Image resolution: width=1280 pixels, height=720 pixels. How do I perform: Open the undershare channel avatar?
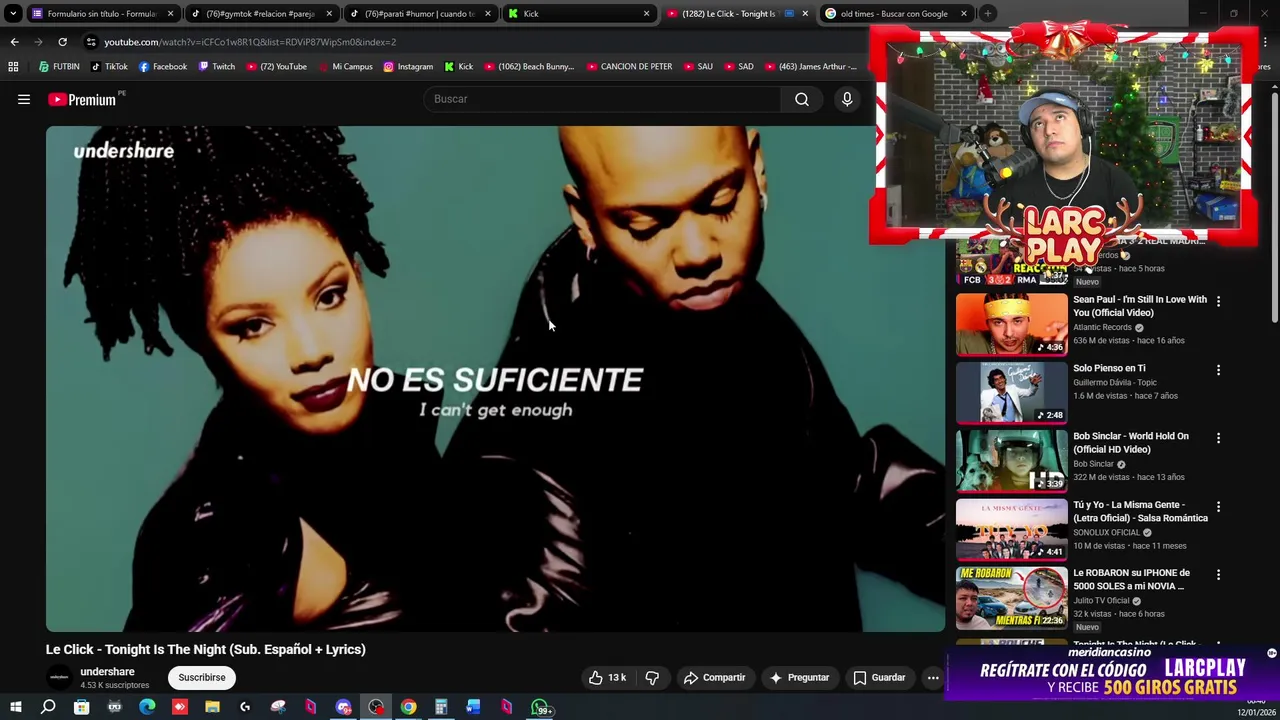point(59,677)
